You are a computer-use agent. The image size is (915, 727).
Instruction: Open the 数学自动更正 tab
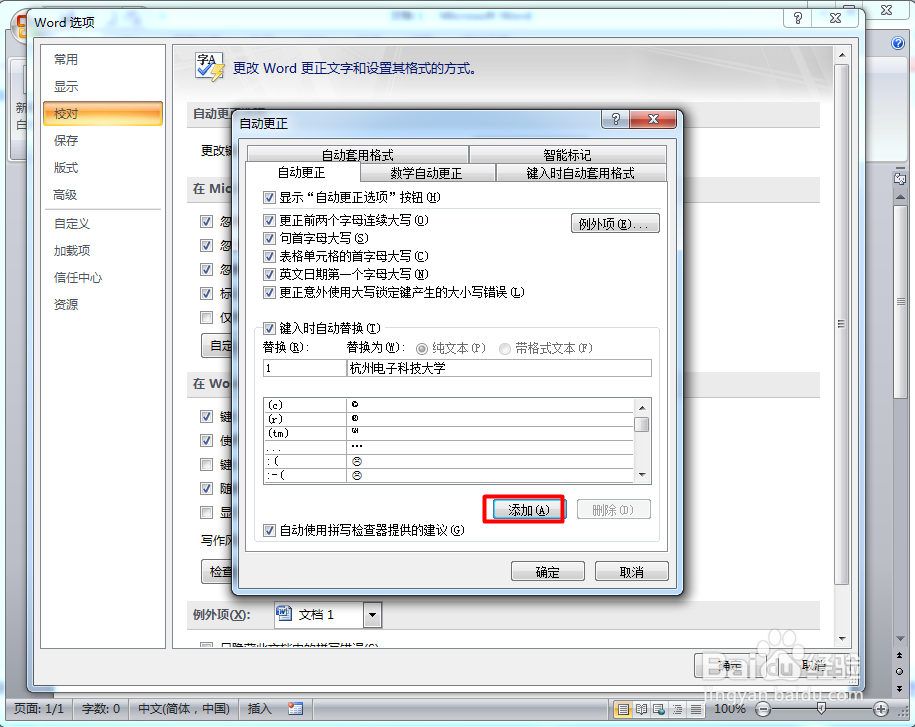(427, 173)
